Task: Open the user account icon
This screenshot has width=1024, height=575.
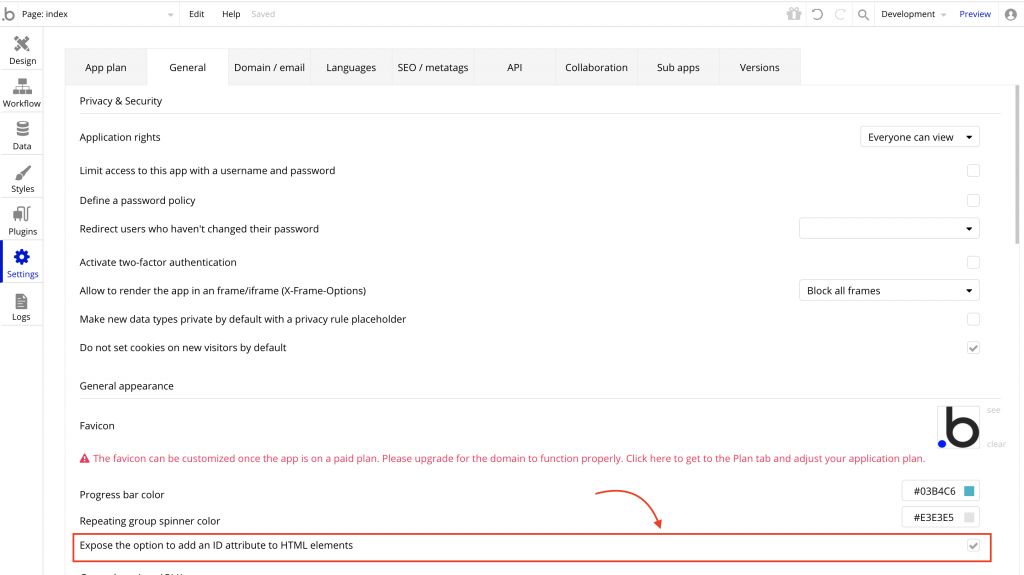Action: (1011, 14)
